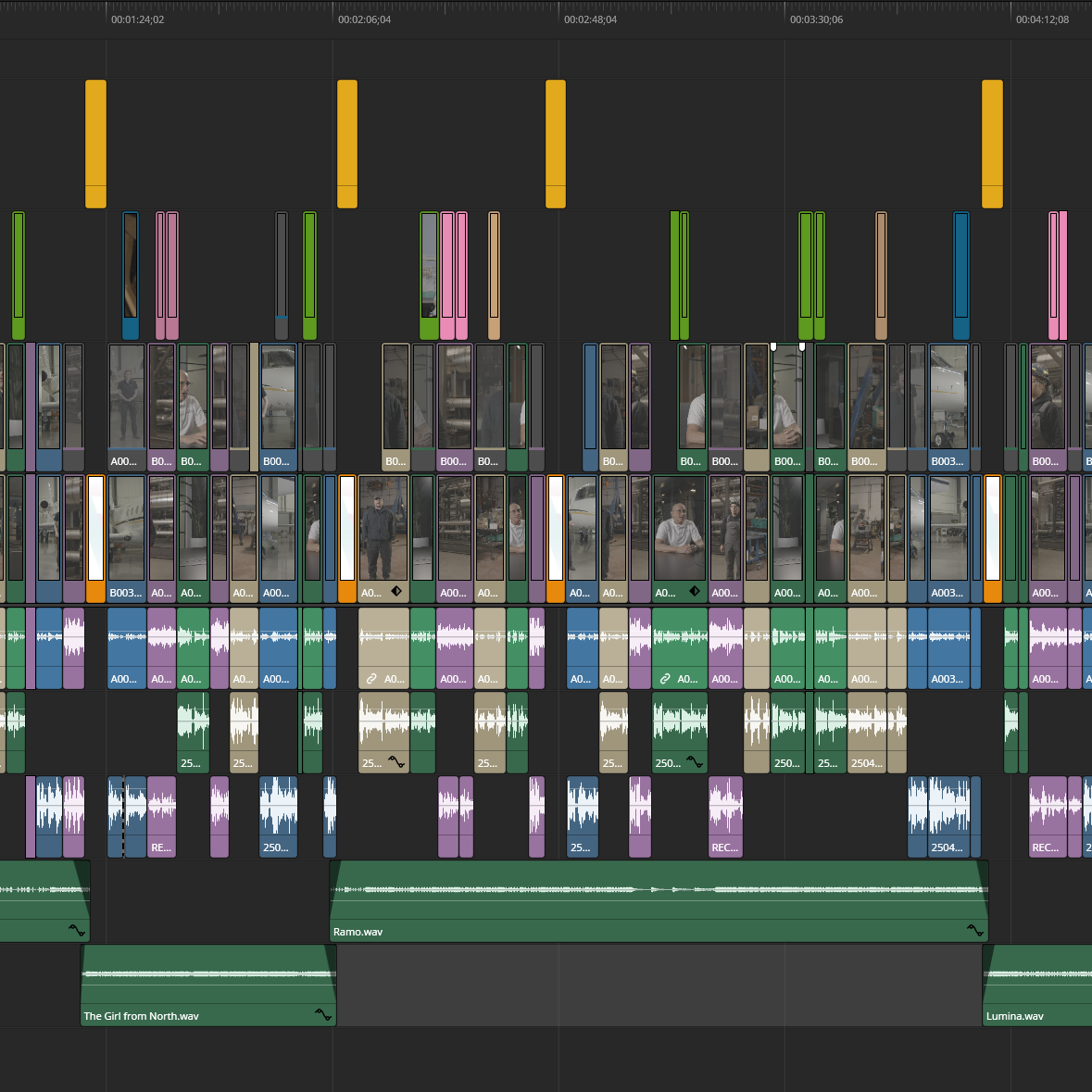Select the blue B003... airplane video clip
Image resolution: width=1092 pixels, height=1092 pixels.
tap(948, 406)
